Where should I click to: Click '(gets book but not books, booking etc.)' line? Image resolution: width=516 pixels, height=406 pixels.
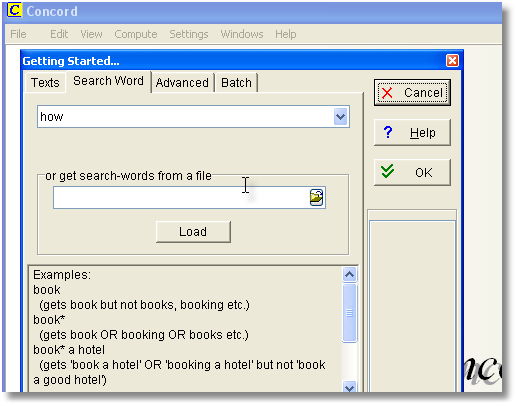pyautogui.click(x=144, y=305)
